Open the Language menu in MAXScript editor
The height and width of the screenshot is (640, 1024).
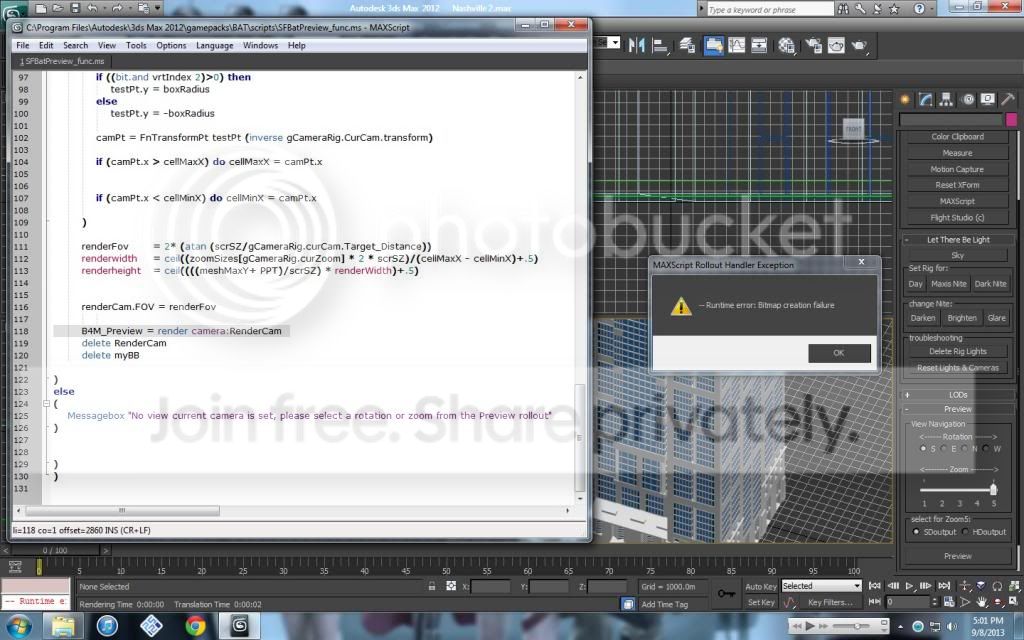pyautogui.click(x=214, y=45)
